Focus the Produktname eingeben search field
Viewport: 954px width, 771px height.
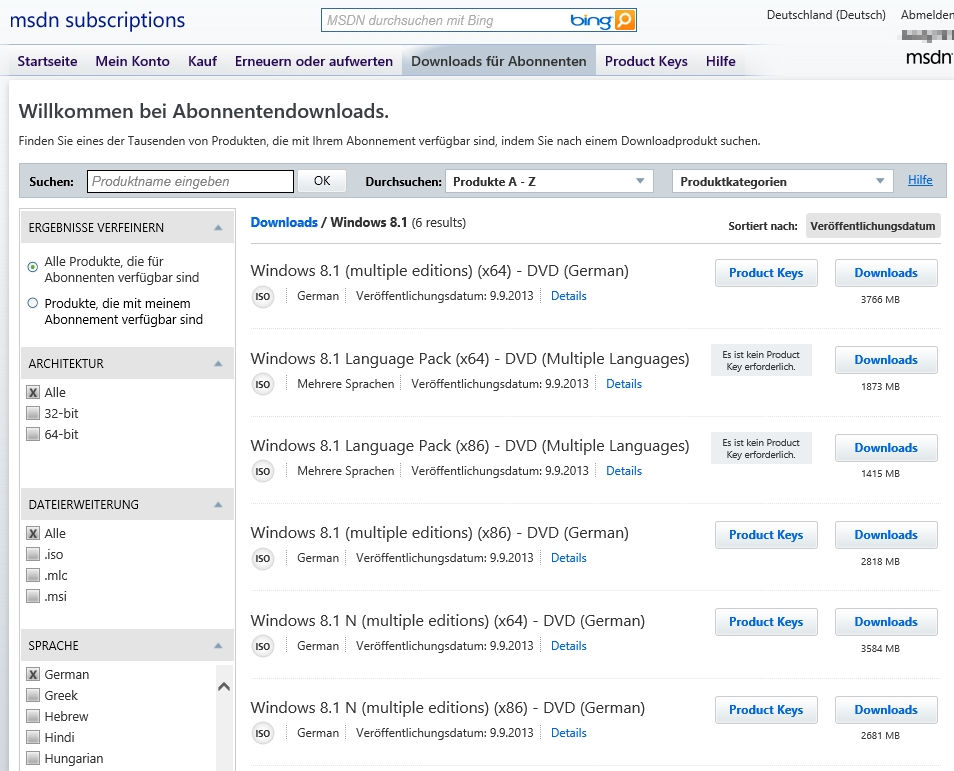(x=190, y=181)
